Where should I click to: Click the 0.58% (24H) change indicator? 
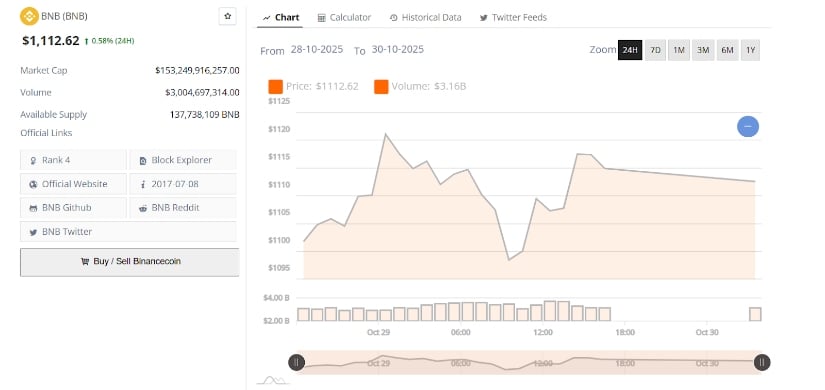click(109, 41)
